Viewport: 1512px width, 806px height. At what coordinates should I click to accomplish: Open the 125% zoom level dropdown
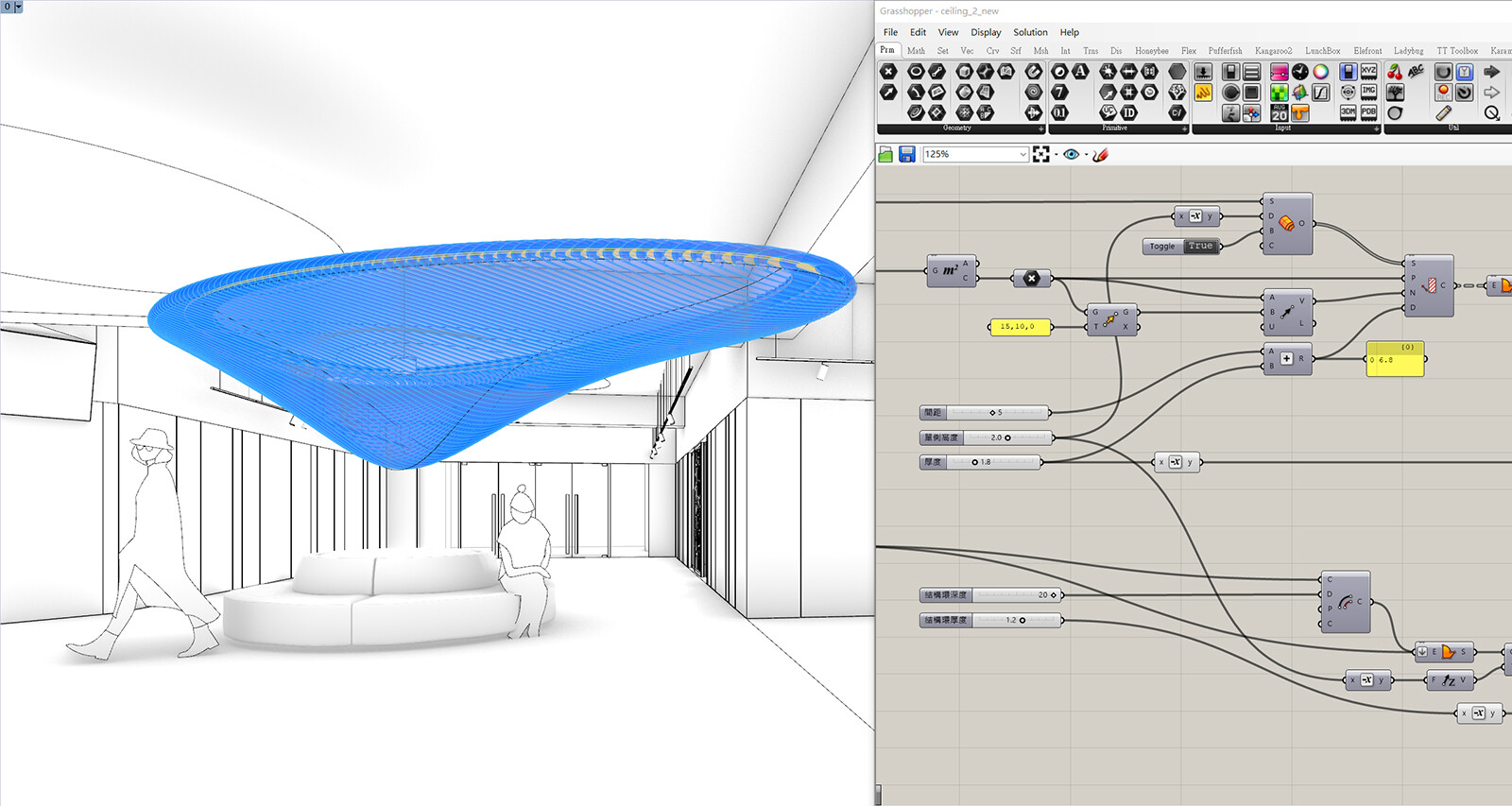(1023, 154)
